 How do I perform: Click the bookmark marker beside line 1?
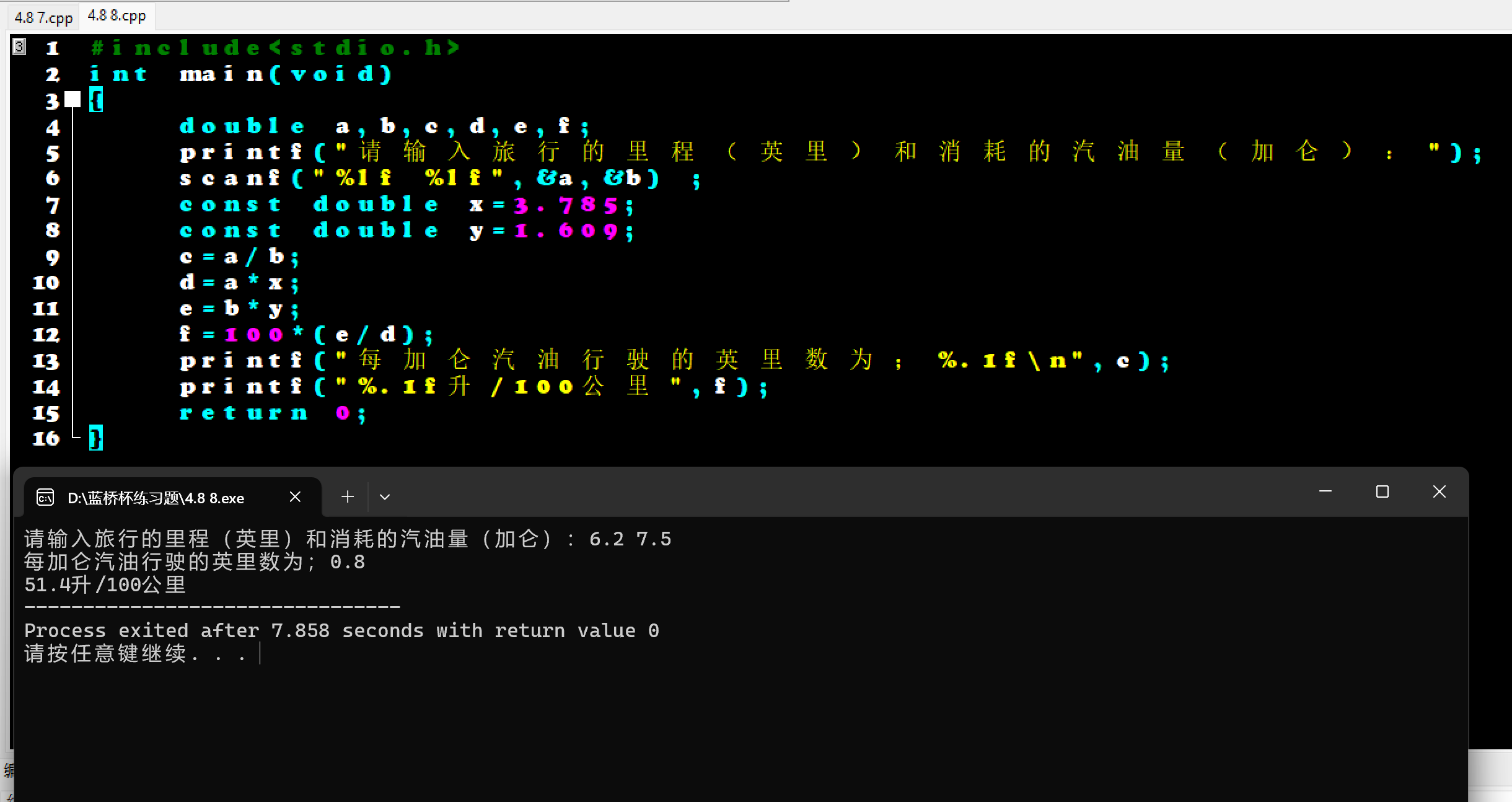19,47
